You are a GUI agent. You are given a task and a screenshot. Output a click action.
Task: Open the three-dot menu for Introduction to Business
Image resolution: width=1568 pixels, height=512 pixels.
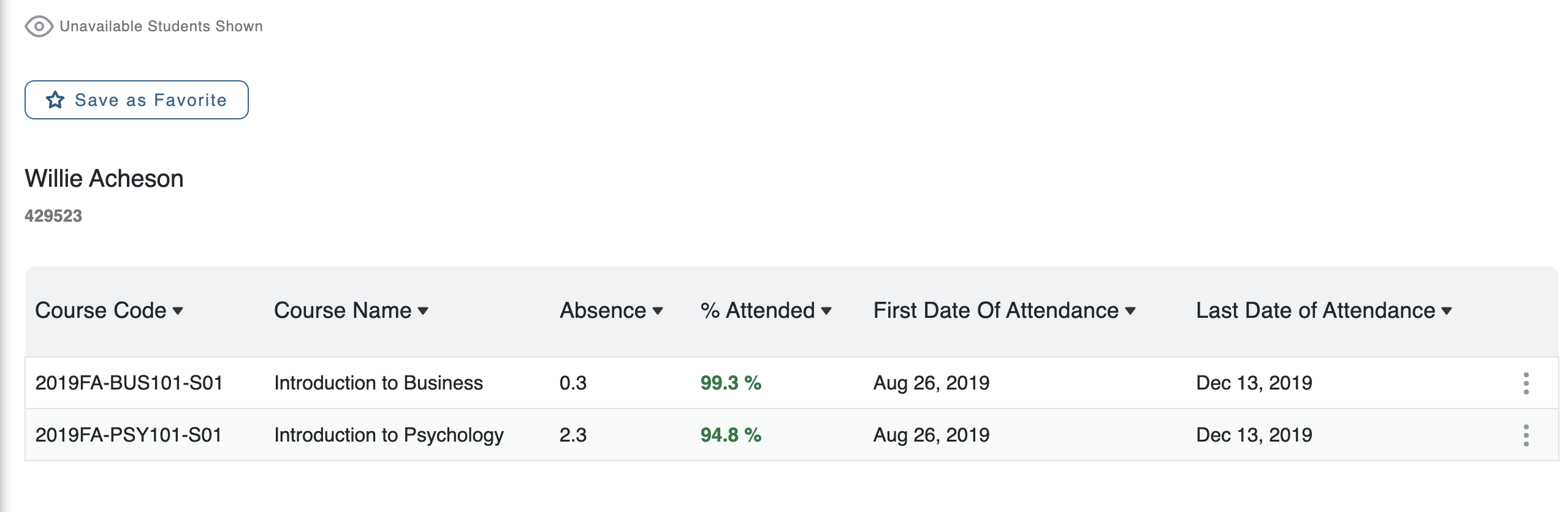coord(1526,383)
